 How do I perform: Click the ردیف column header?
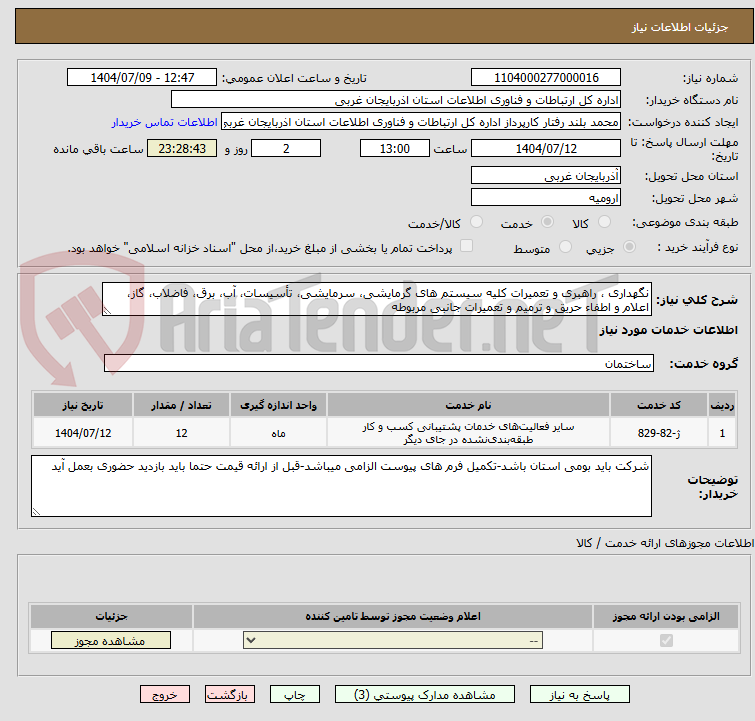722,406
